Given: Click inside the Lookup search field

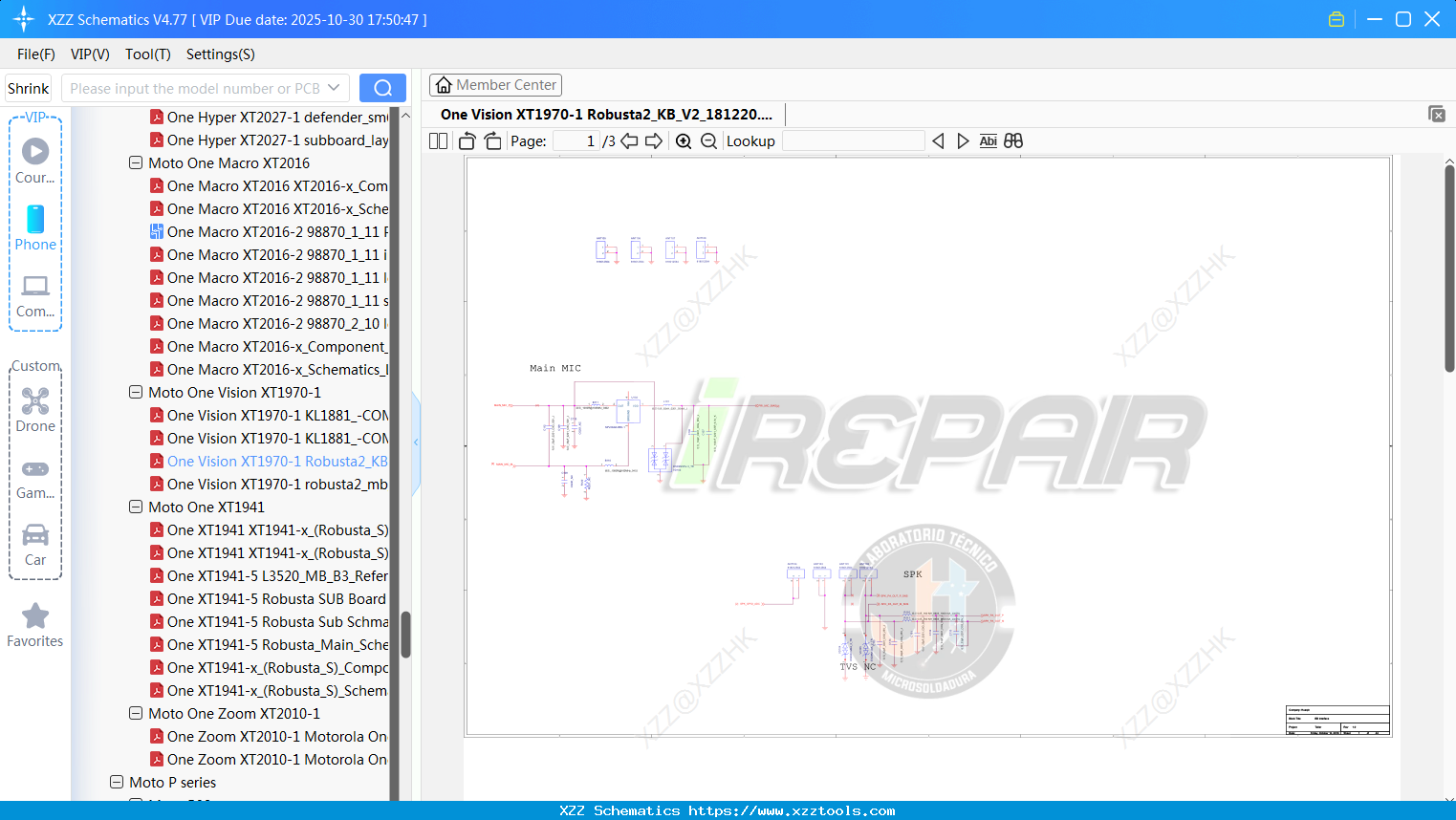Looking at the screenshot, I should [851, 140].
